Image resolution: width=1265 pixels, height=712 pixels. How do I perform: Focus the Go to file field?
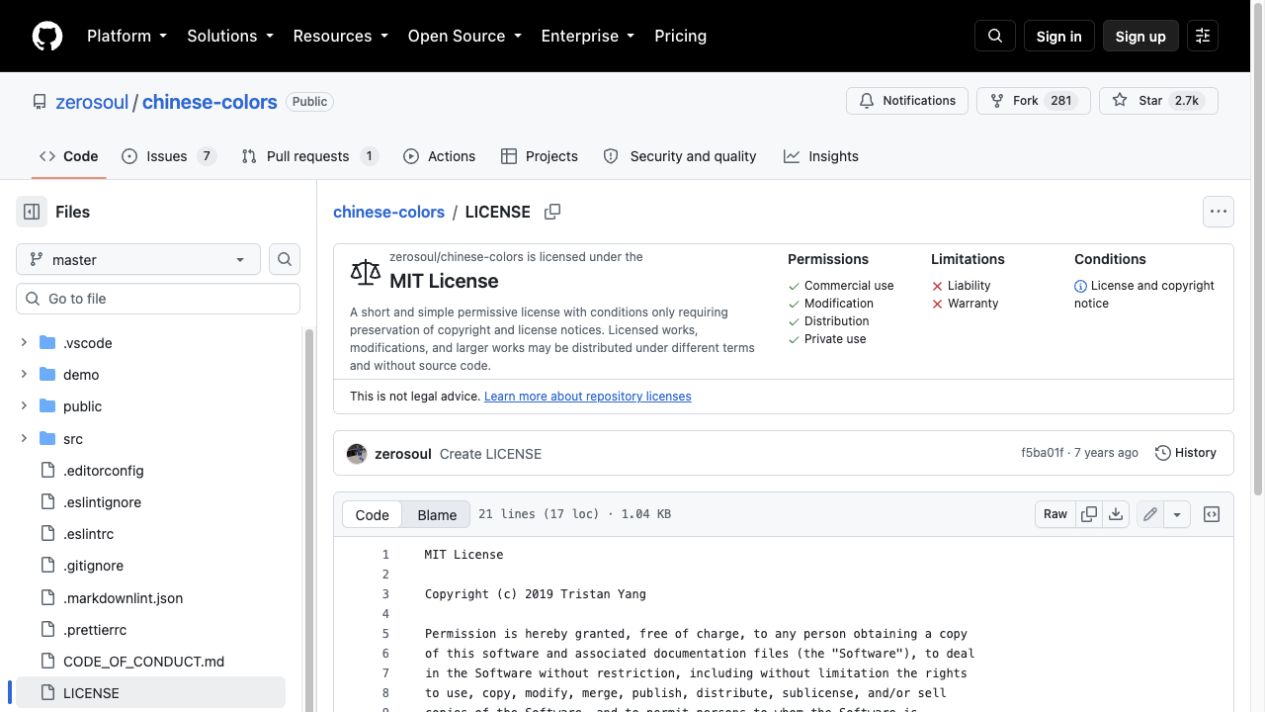coord(158,299)
